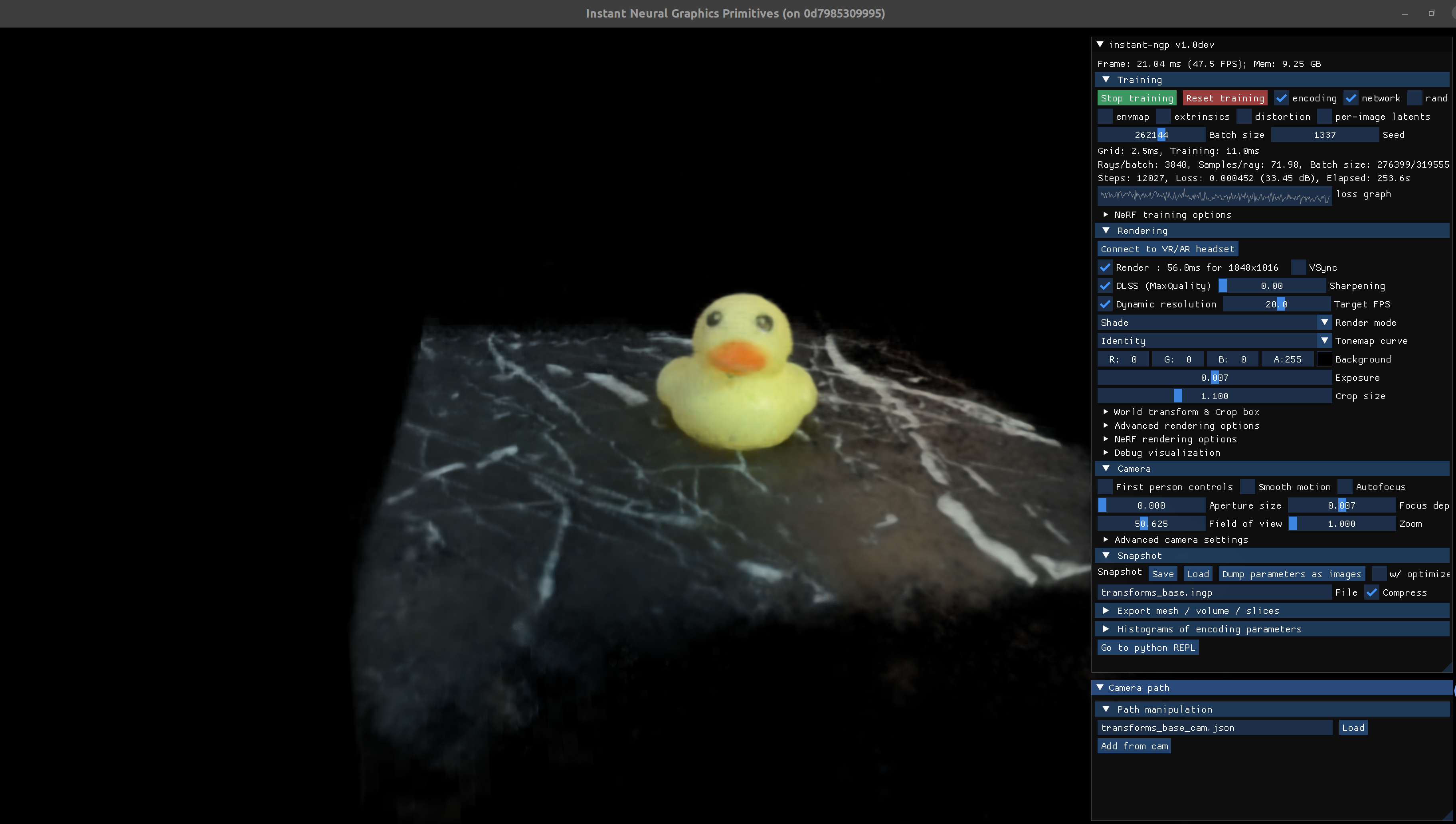Viewport: 1456px width, 824px height.
Task: Collapse the Camera path panel
Action: pyautogui.click(x=1100, y=687)
